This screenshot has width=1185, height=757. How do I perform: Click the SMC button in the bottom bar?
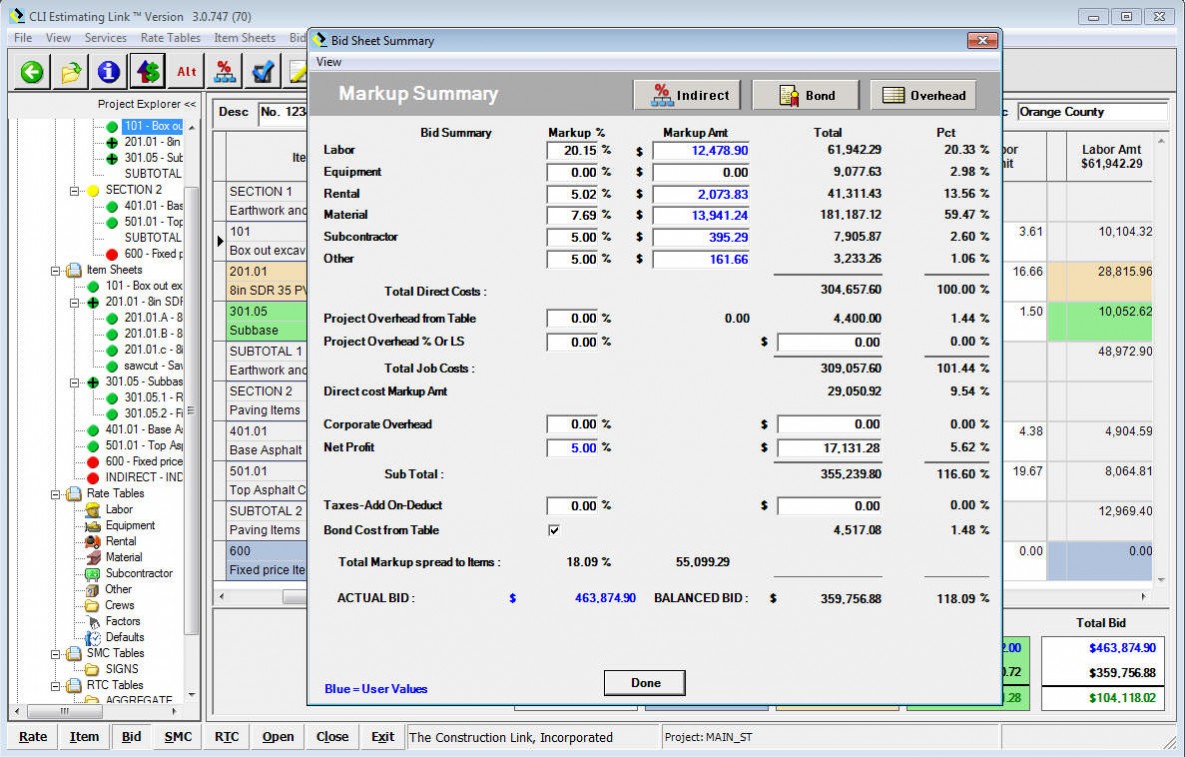coord(178,737)
